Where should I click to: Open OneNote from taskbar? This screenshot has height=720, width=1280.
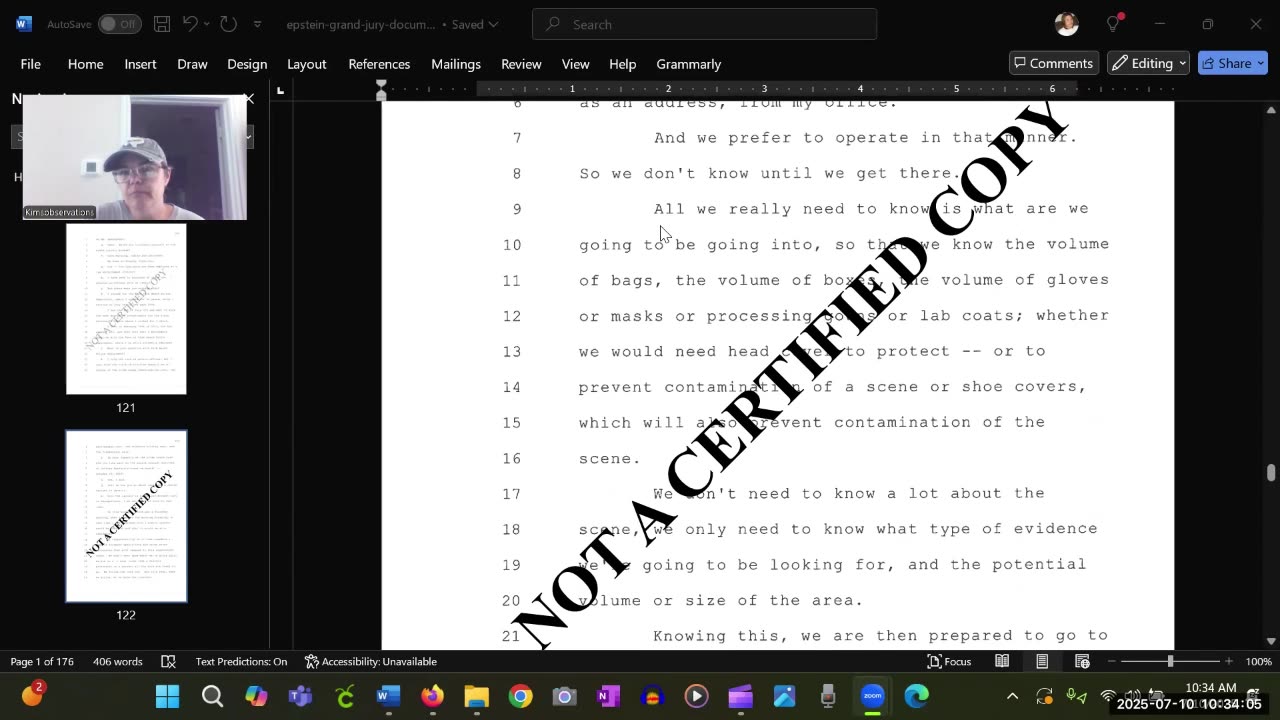[608, 696]
